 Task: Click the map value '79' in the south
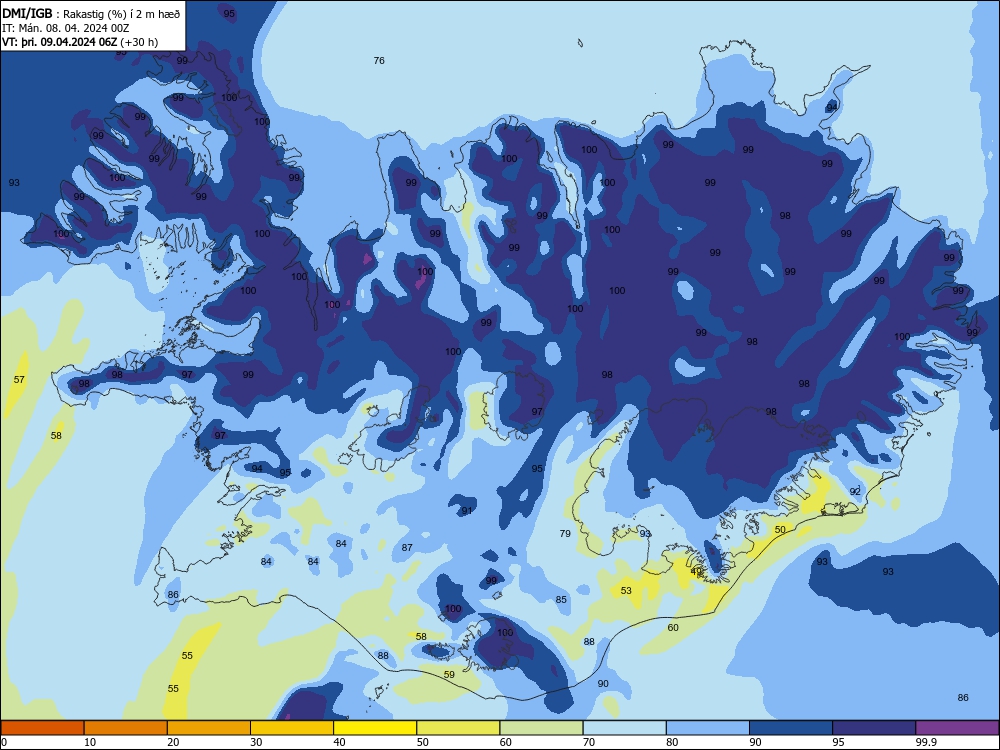(565, 533)
